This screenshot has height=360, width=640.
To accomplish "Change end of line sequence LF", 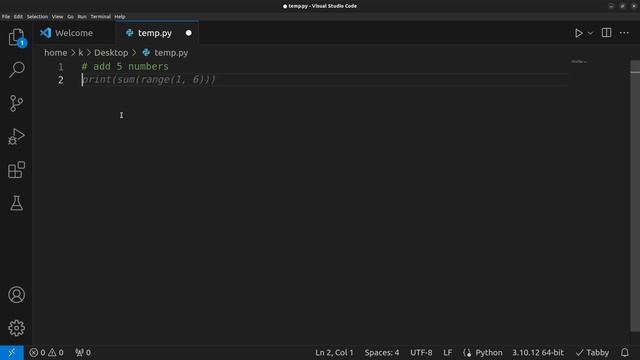I will pos(448,352).
